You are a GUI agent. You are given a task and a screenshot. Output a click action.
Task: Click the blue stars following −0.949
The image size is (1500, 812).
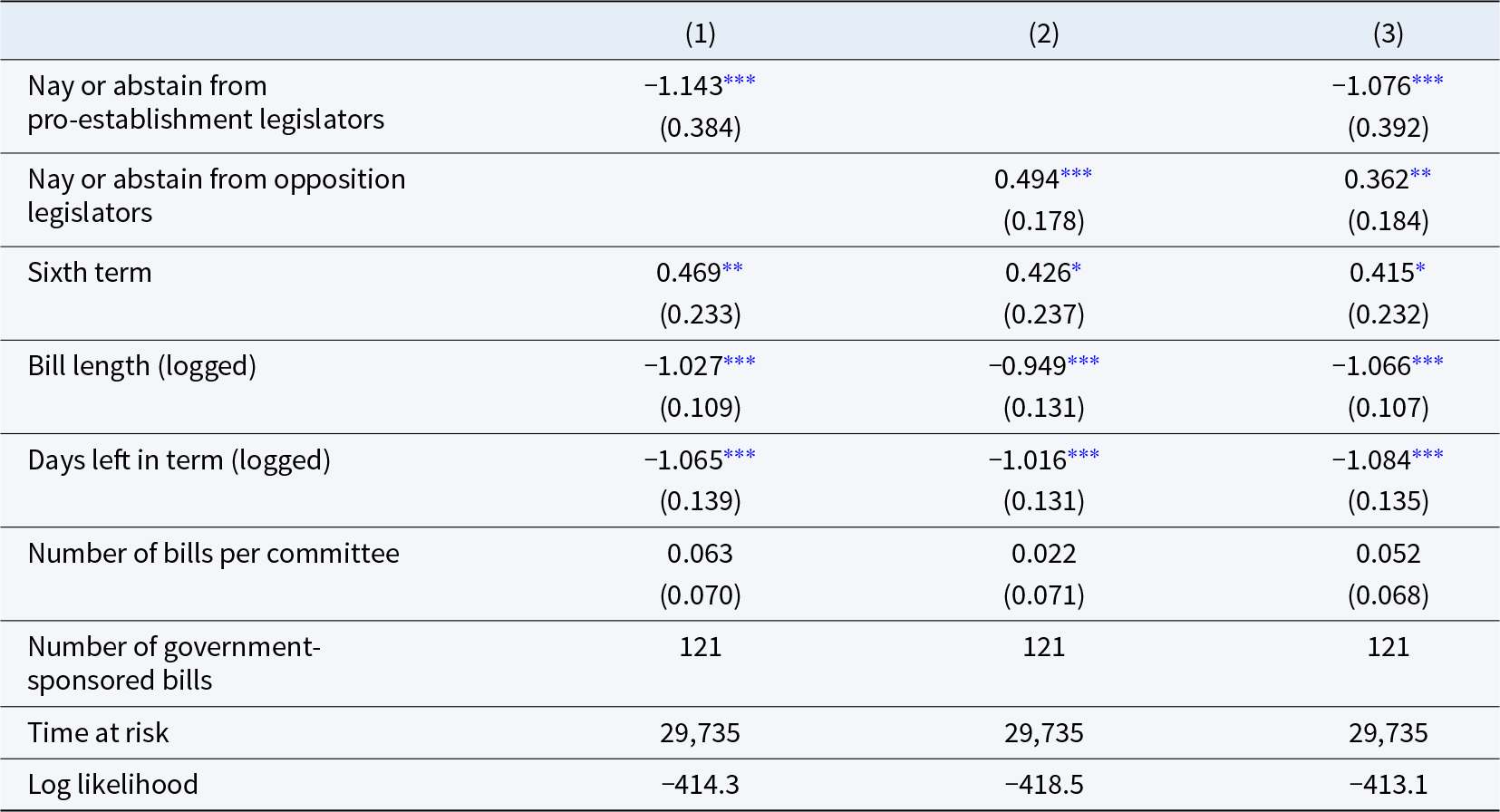[1083, 361]
